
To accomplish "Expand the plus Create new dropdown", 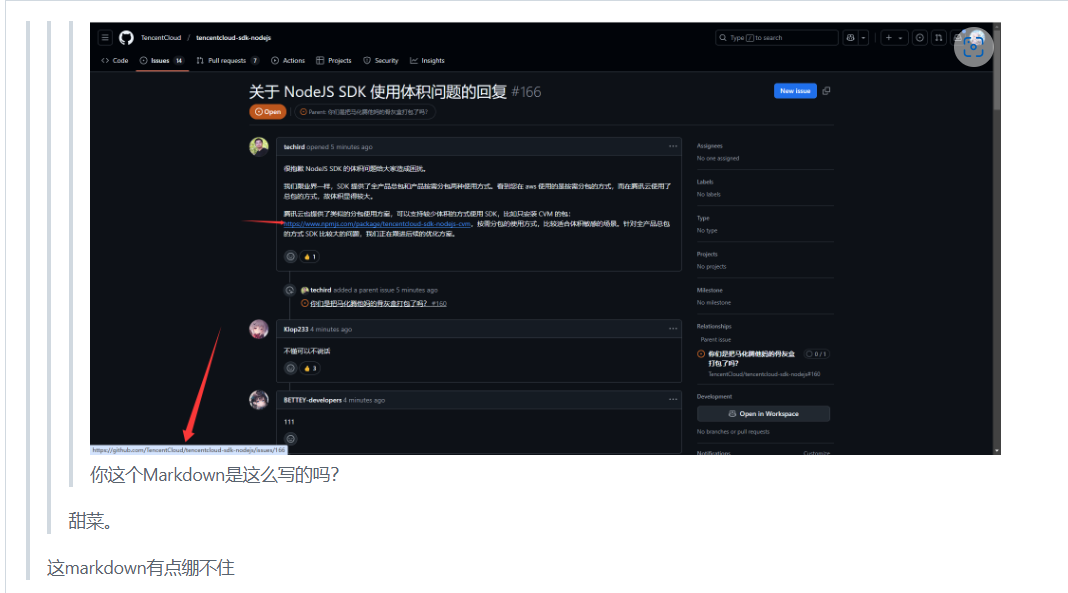I will click(894, 38).
